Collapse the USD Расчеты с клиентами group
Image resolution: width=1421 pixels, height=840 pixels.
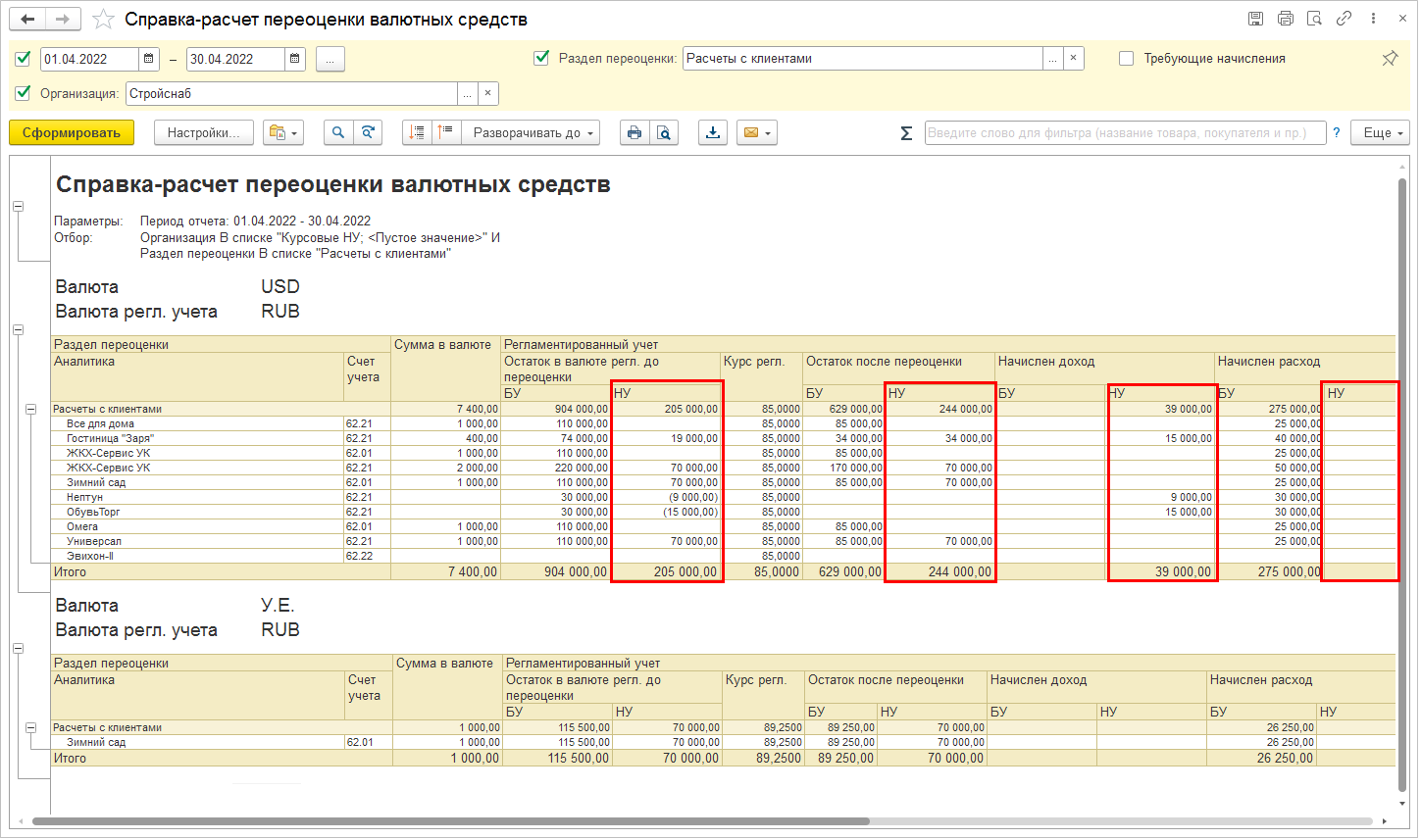pos(30,410)
